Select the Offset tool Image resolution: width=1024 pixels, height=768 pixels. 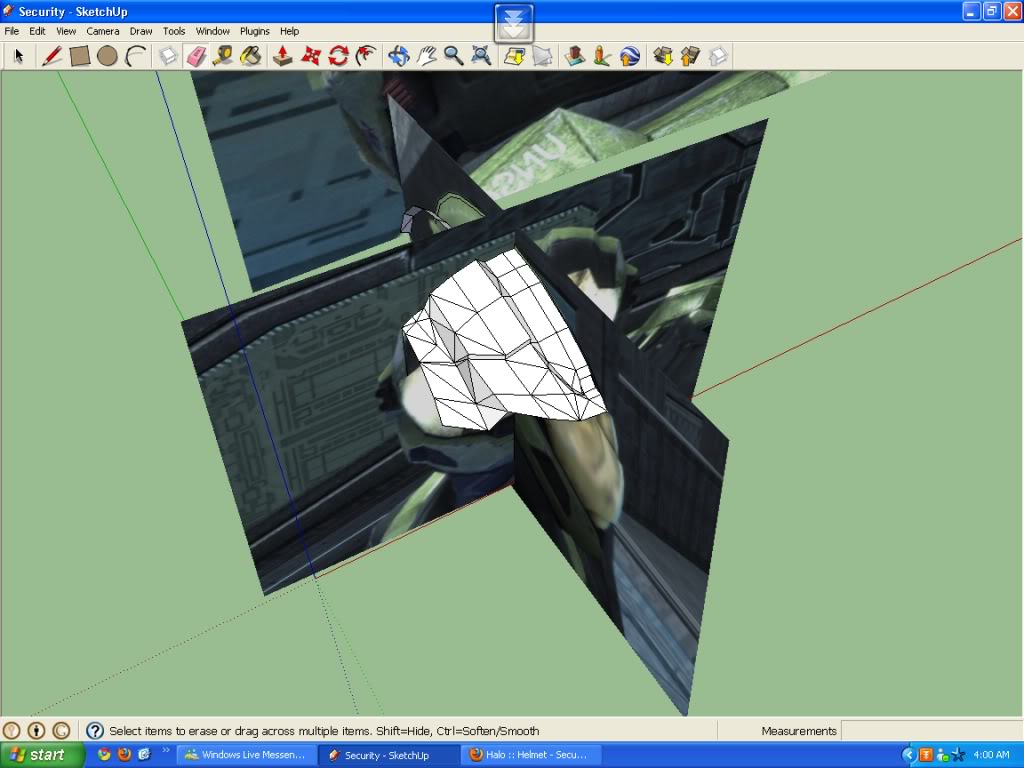tap(366, 56)
